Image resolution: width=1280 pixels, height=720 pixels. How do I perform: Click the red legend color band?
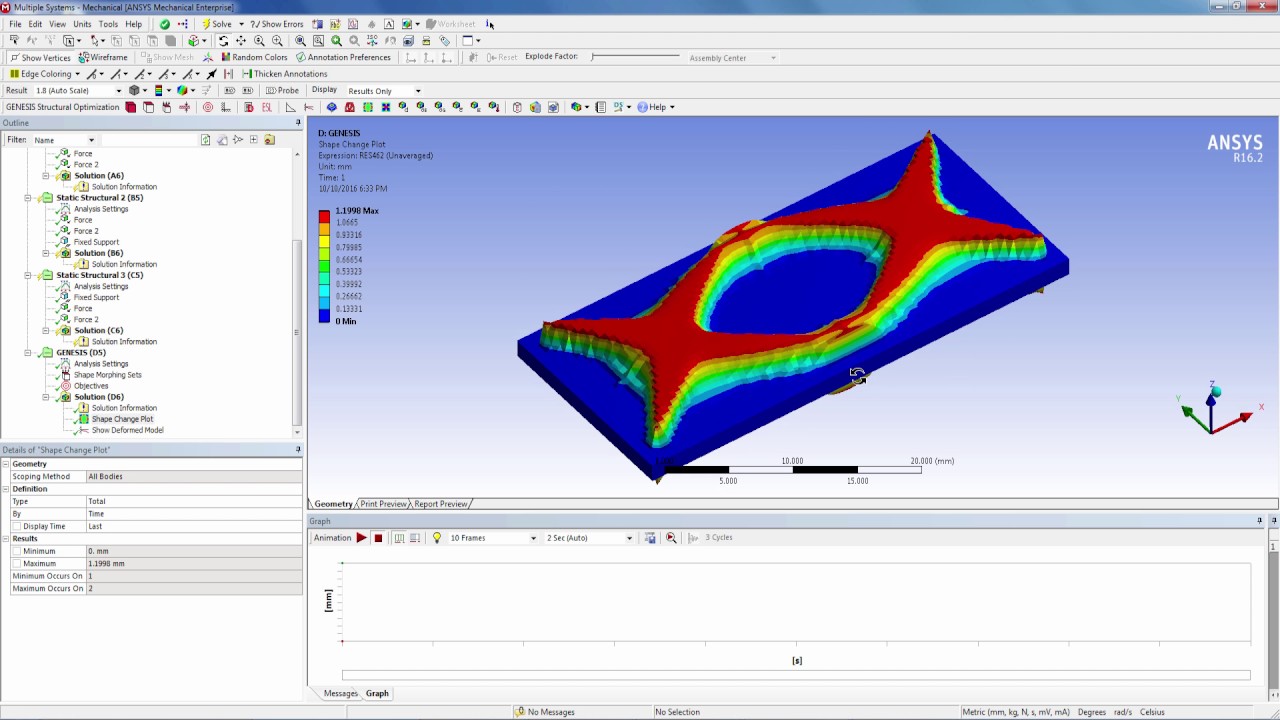[x=324, y=217]
